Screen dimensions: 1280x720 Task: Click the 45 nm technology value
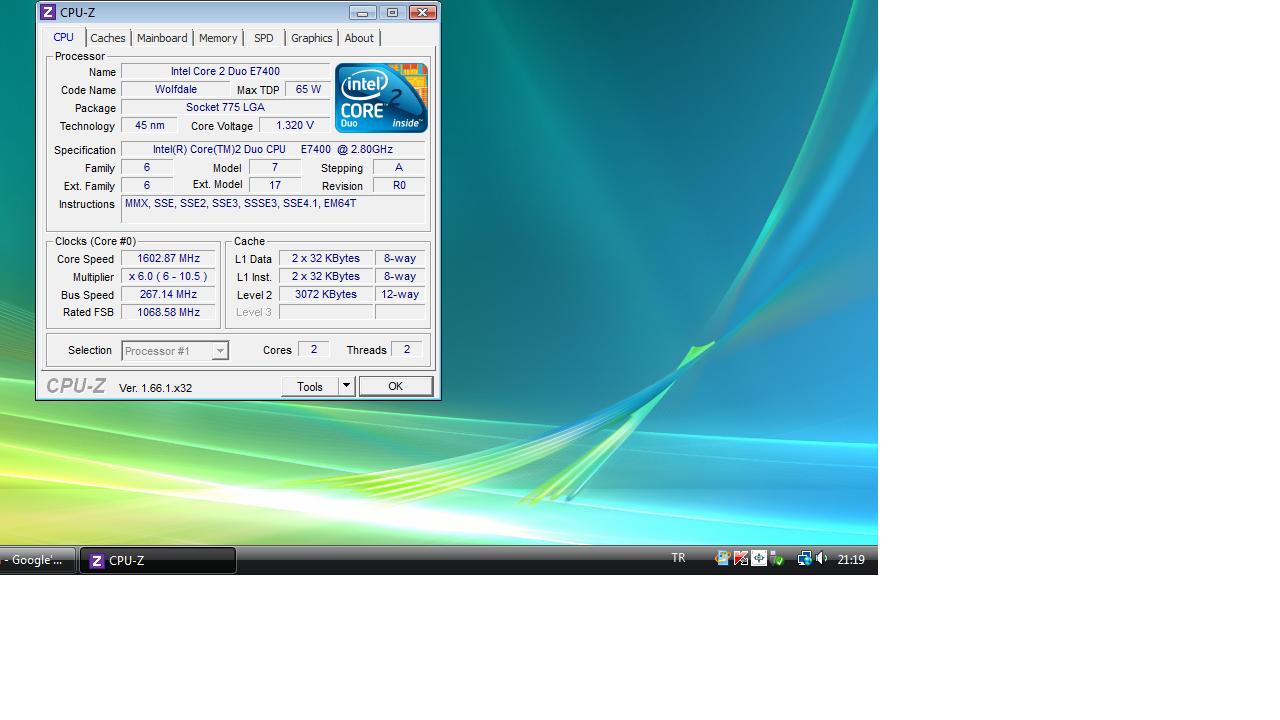coord(150,126)
